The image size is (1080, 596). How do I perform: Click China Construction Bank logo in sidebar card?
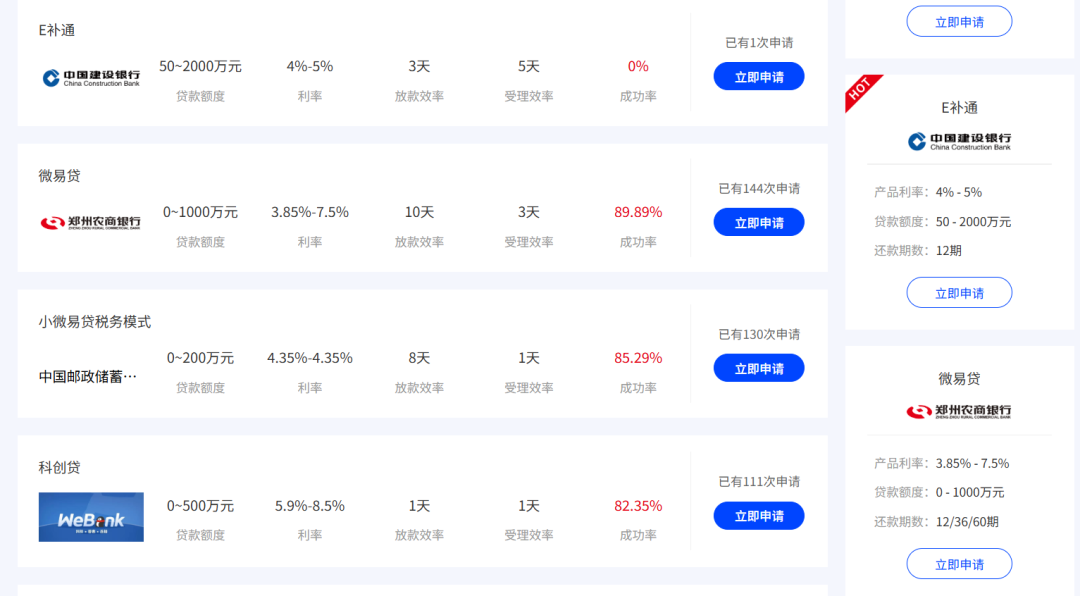pyautogui.click(x=959, y=141)
